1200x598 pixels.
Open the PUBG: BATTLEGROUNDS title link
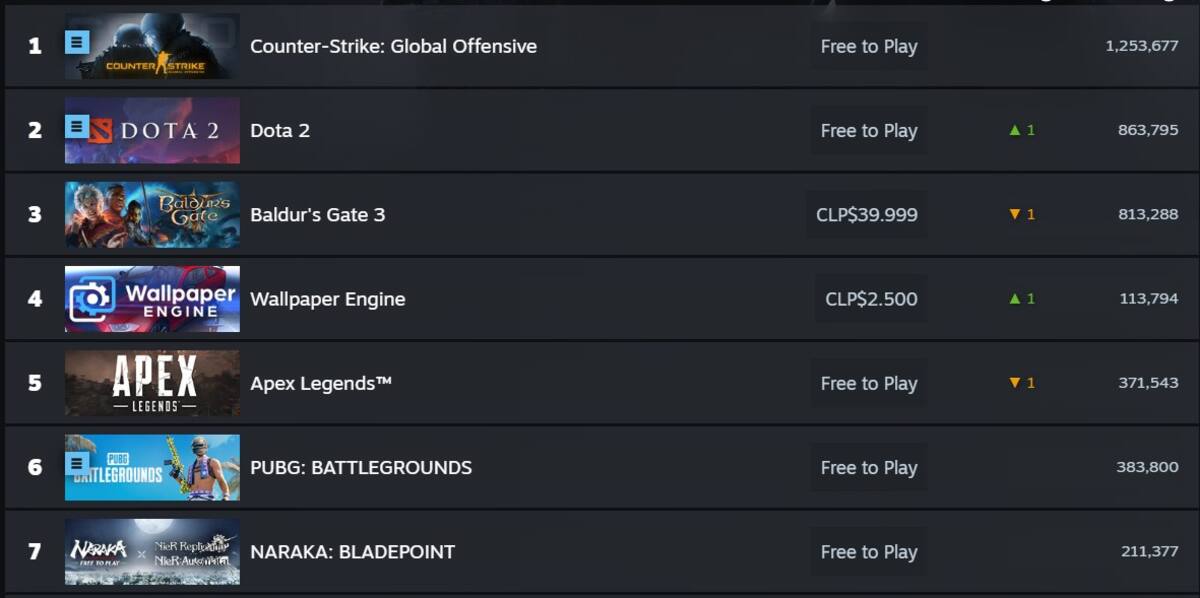pos(361,467)
